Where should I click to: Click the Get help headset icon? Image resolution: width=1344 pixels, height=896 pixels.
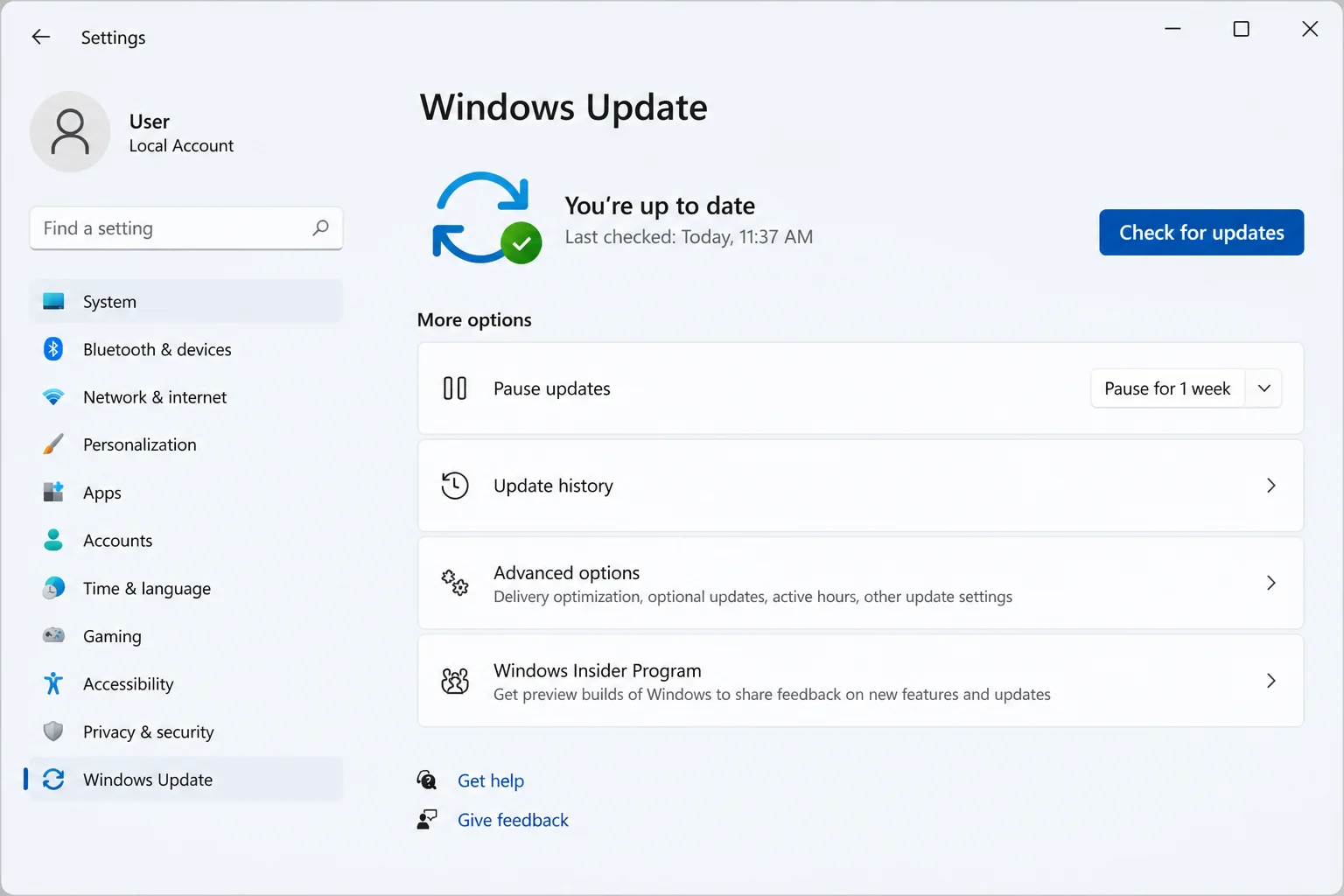[427, 780]
